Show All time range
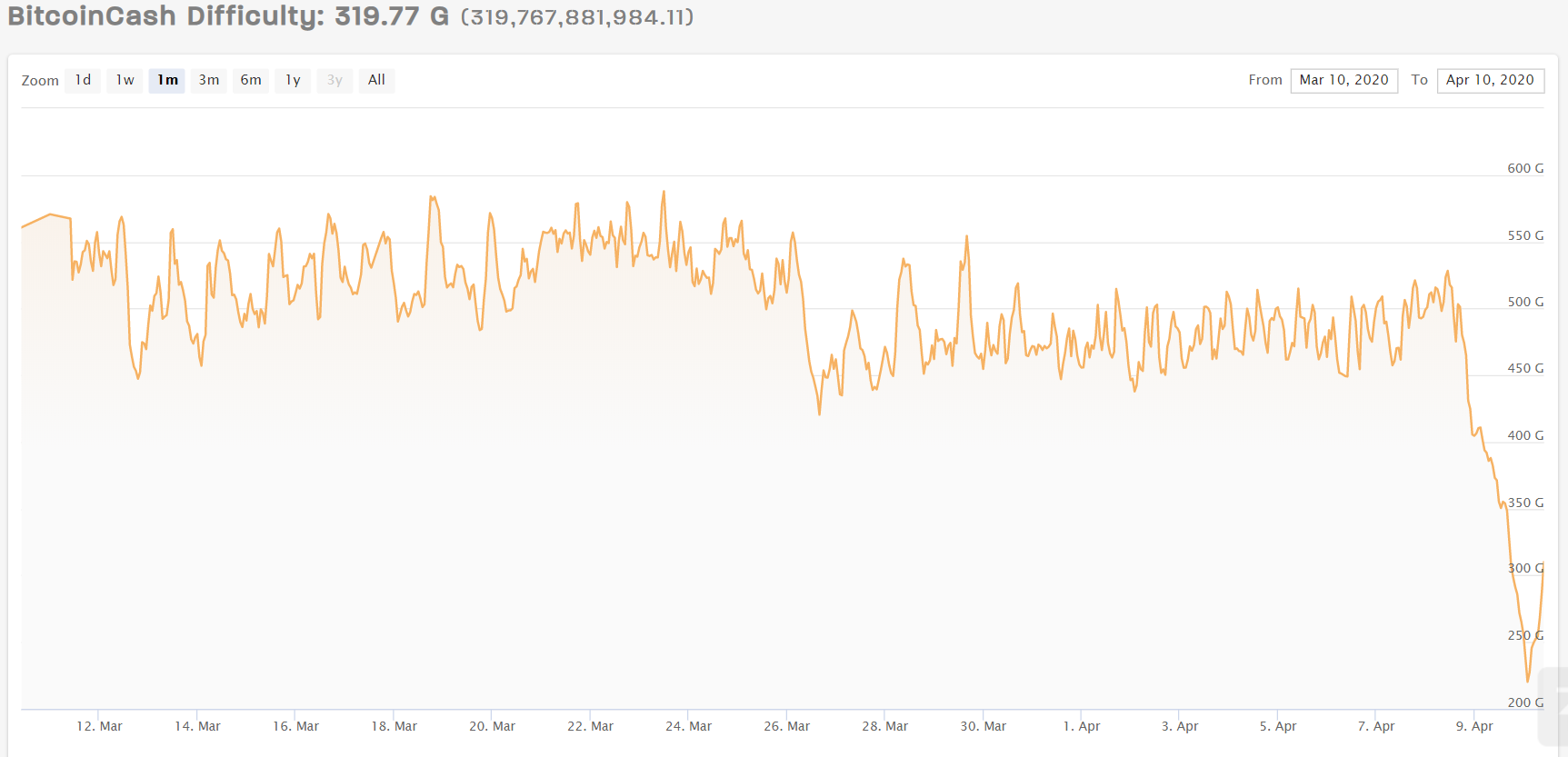The image size is (1568, 757). click(376, 80)
